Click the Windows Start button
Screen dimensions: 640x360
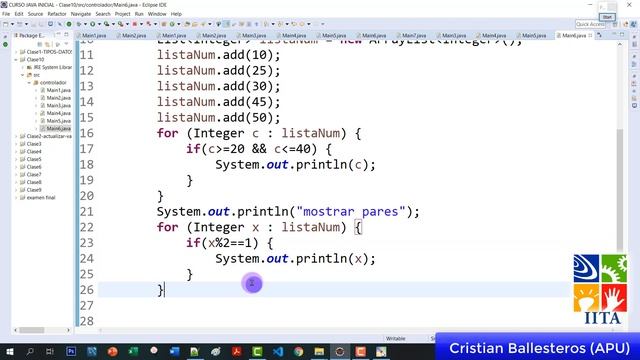(x=9, y=351)
